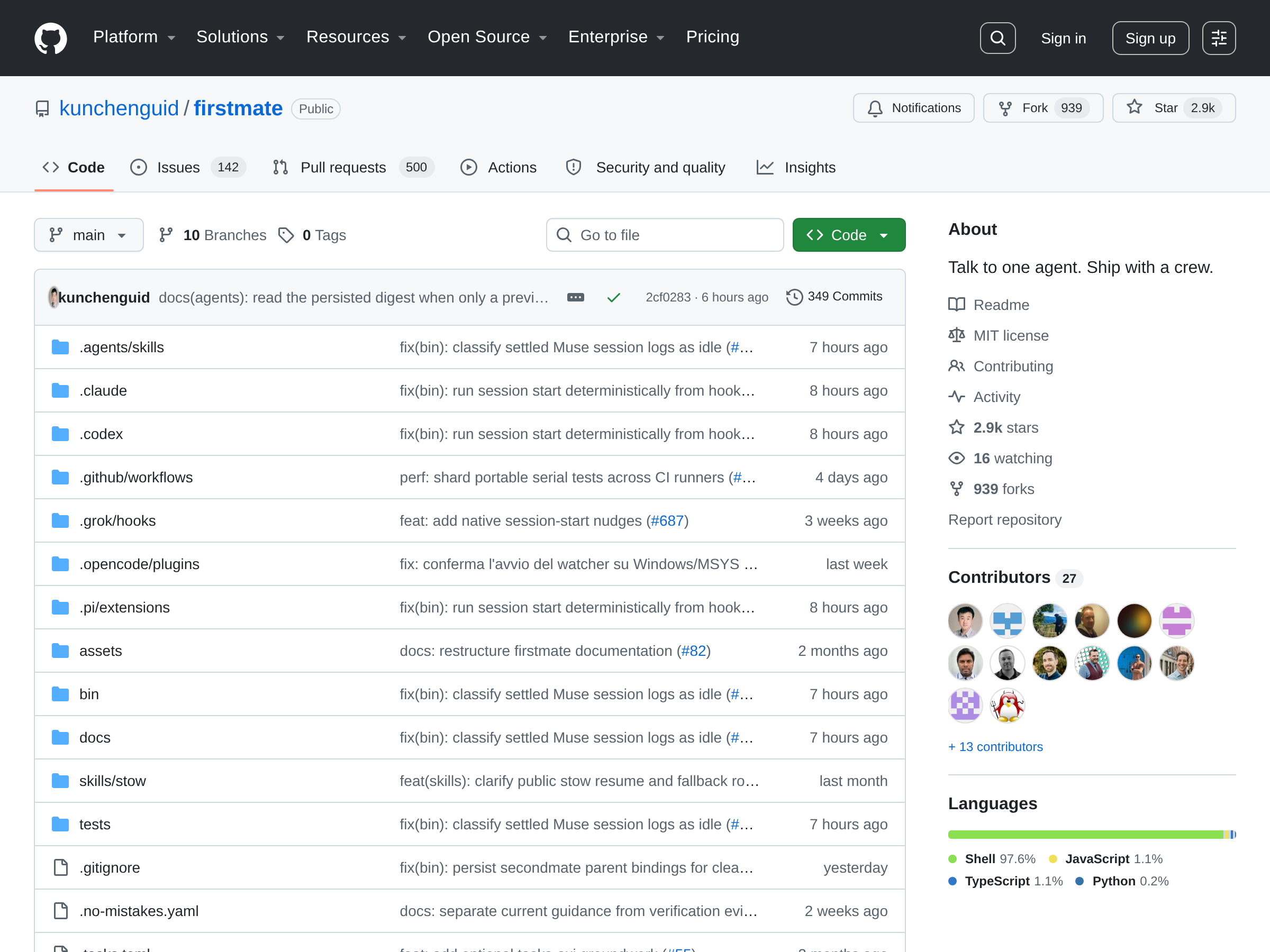1270x952 pixels.
Task: Open the appearance settings icon button
Action: pyautogui.click(x=1218, y=38)
